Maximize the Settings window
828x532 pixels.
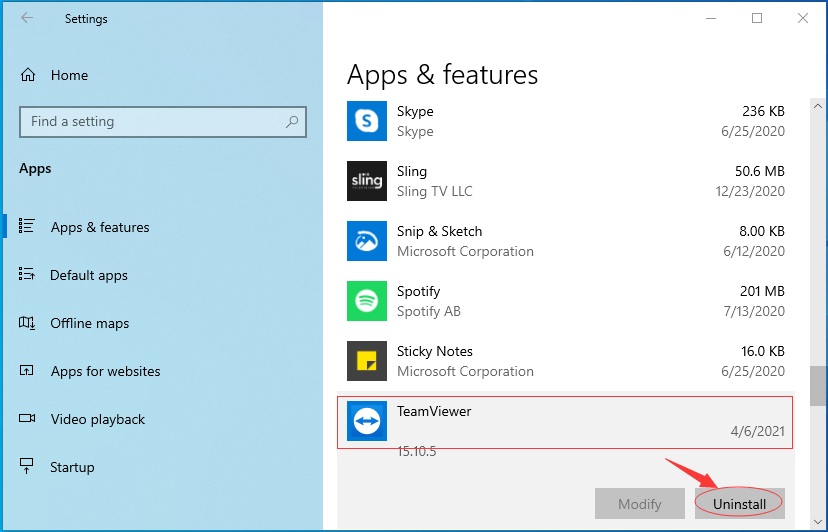(757, 18)
